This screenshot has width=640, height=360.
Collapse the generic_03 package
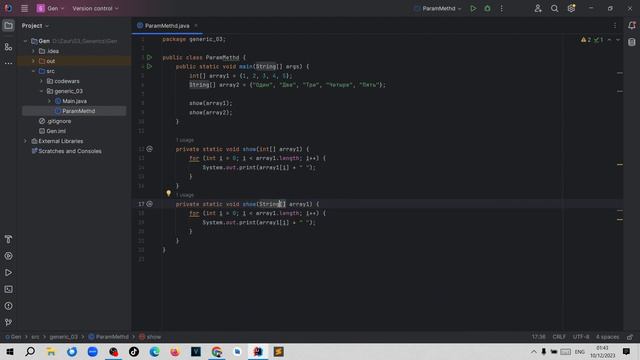pos(41,91)
